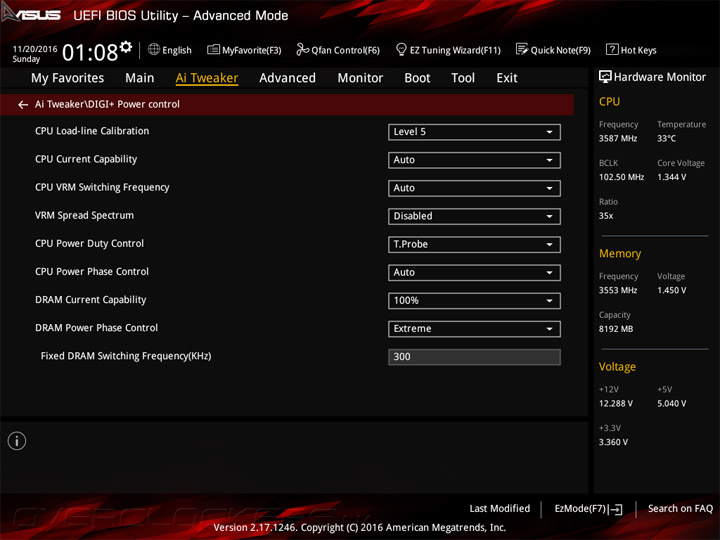Click the +5V reading 5.040 V
This screenshot has width=720, height=540.
tap(671, 403)
